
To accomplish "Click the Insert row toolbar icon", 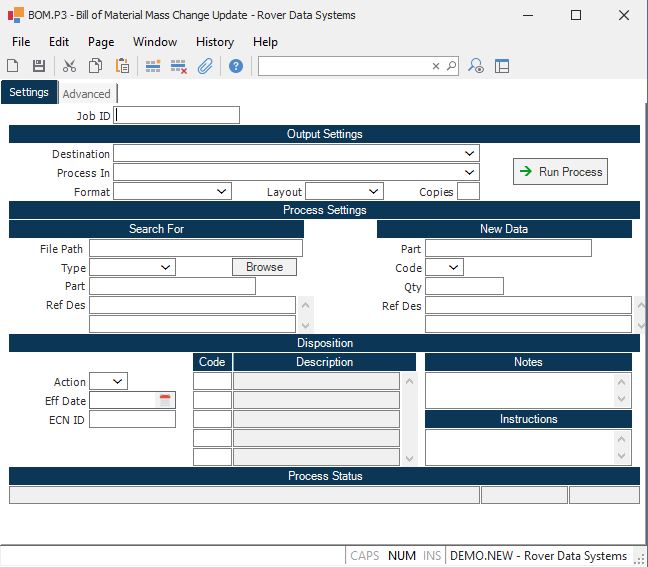I will [153, 66].
